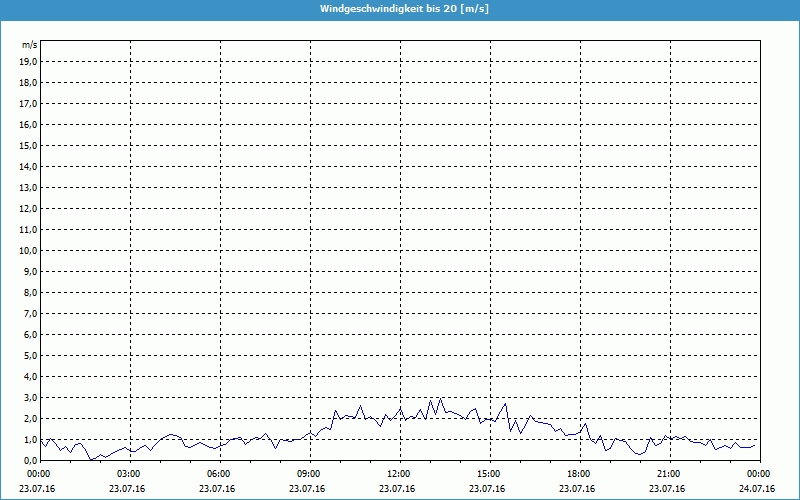This screenshot has width=800, height=500.
Task: Click the 12:00 time label
Action: (397, 474)
